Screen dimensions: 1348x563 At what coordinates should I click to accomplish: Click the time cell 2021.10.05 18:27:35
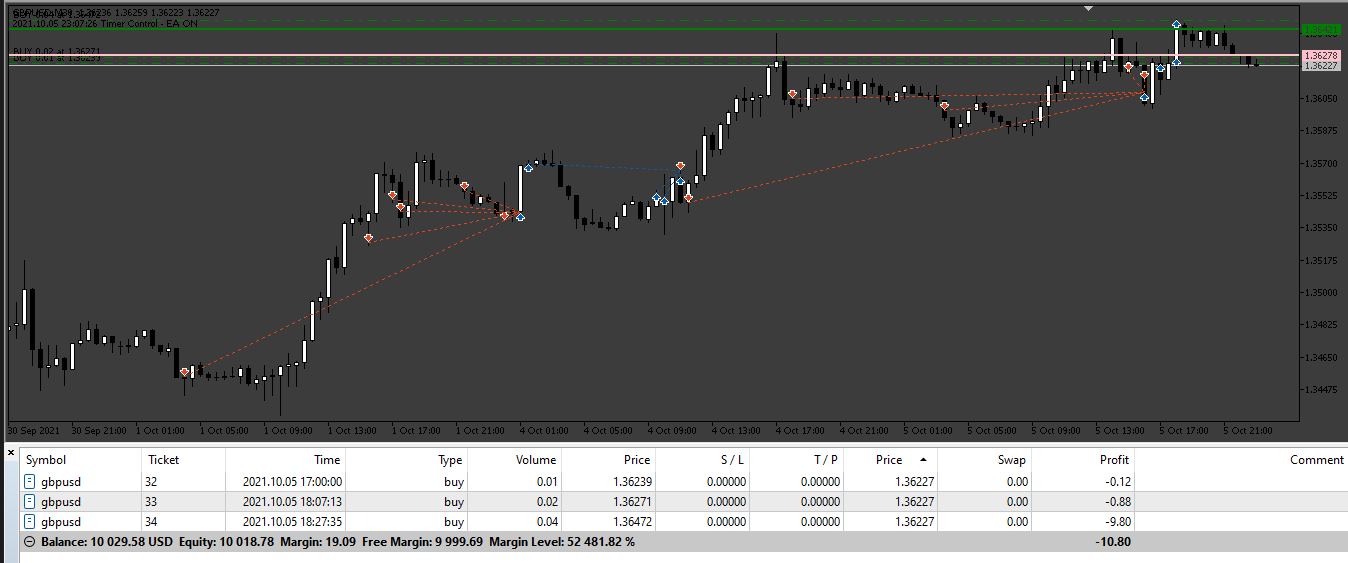[292, 521]
